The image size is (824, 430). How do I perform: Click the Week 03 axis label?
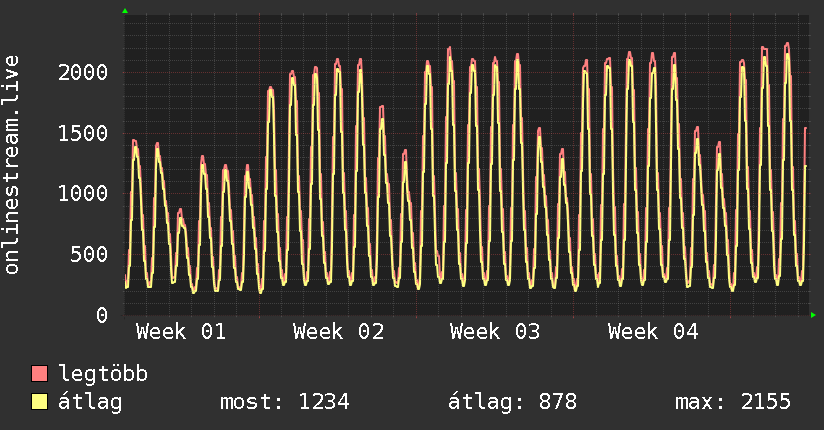(x=495, y=332)
